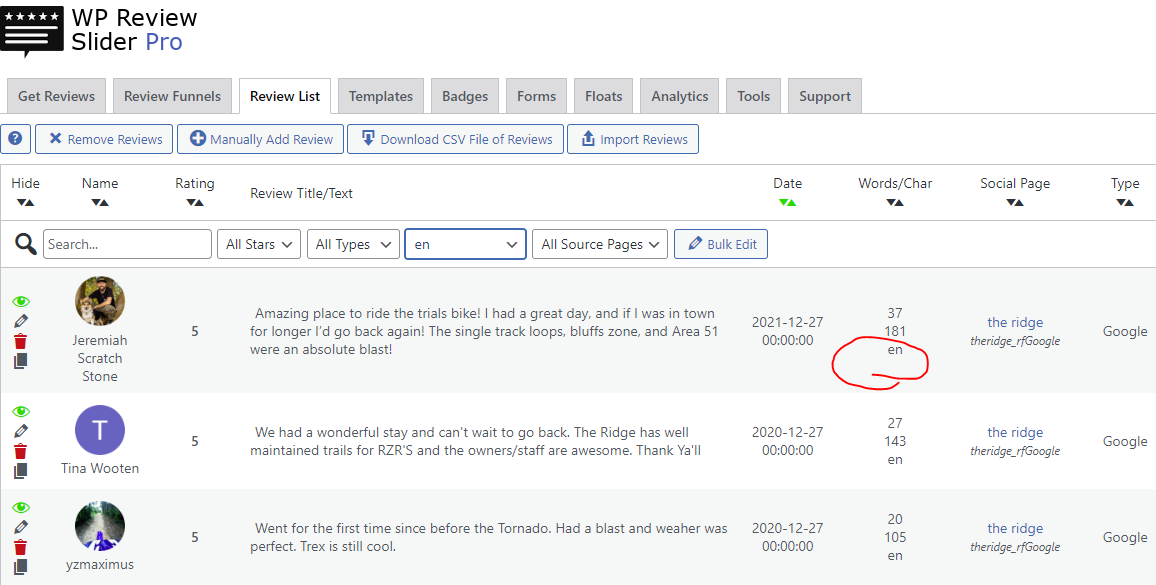The width and height of the screenshot is (1156, 585).
Task: Delete Tina Wooten's review using the trash icon
Action: [21, 451]
